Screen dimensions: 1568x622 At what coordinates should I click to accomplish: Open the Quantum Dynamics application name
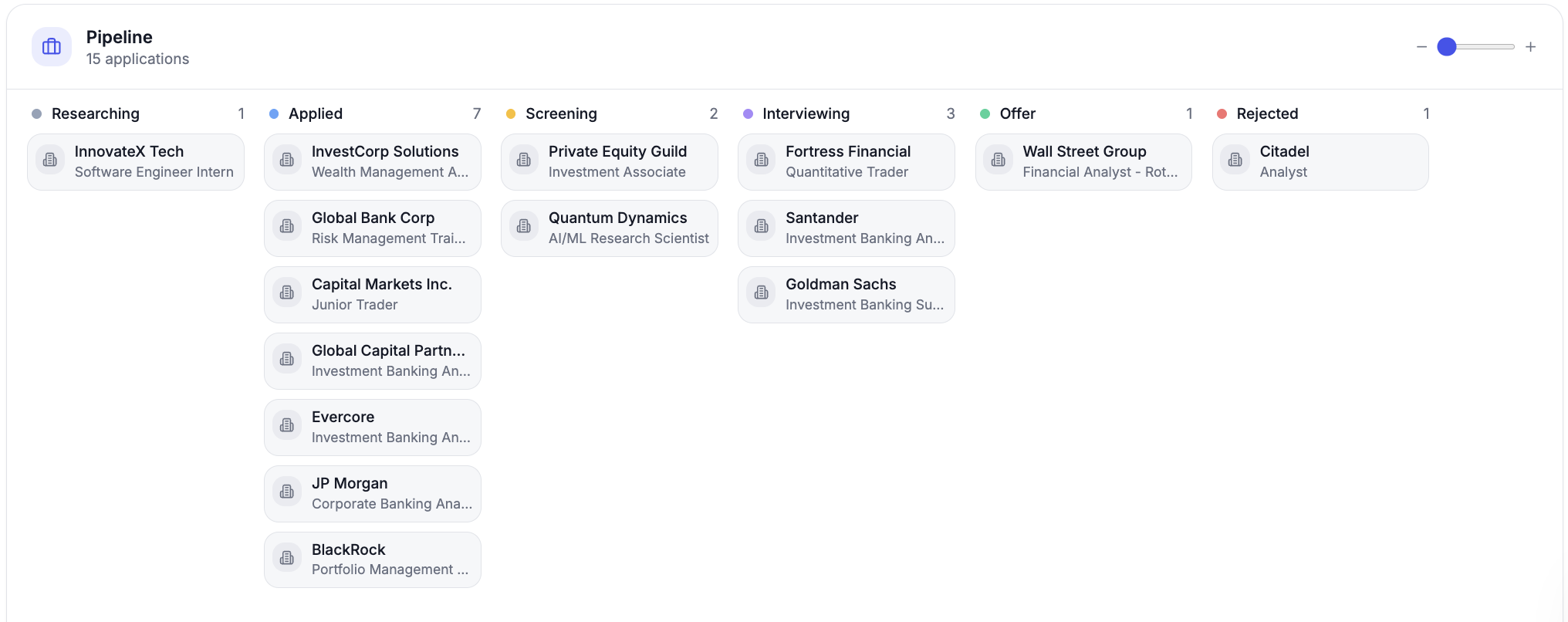[617, 218]
